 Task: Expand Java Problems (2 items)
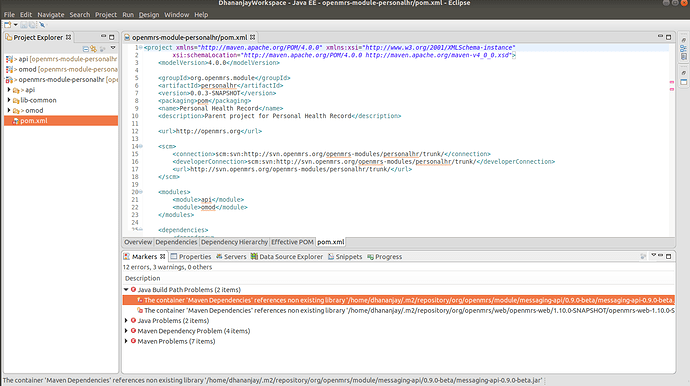[126, 320]
